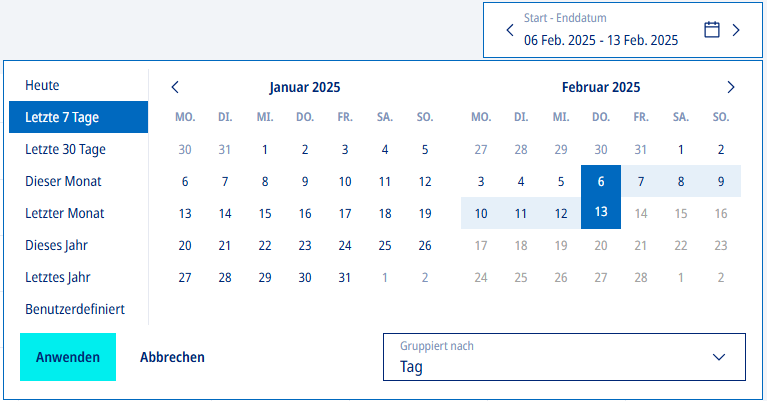Show next month after Februar 2025
Image resolution: width=767 pixels, height=401 pixels.
[x=731, y=87]
